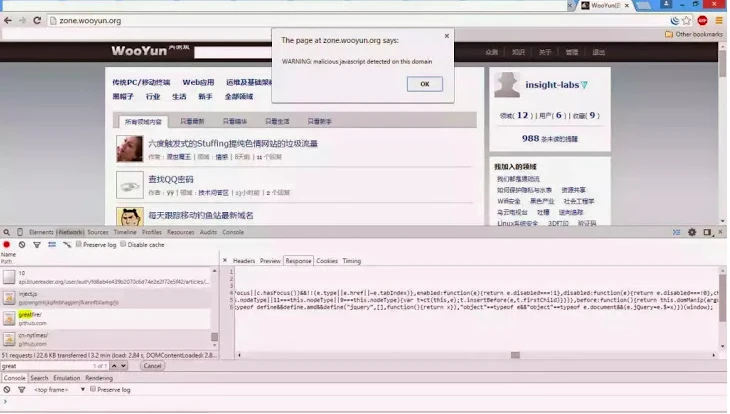Screen dimensions: 730x414
Task: Open the Elements panel tab
Action: 41,232
